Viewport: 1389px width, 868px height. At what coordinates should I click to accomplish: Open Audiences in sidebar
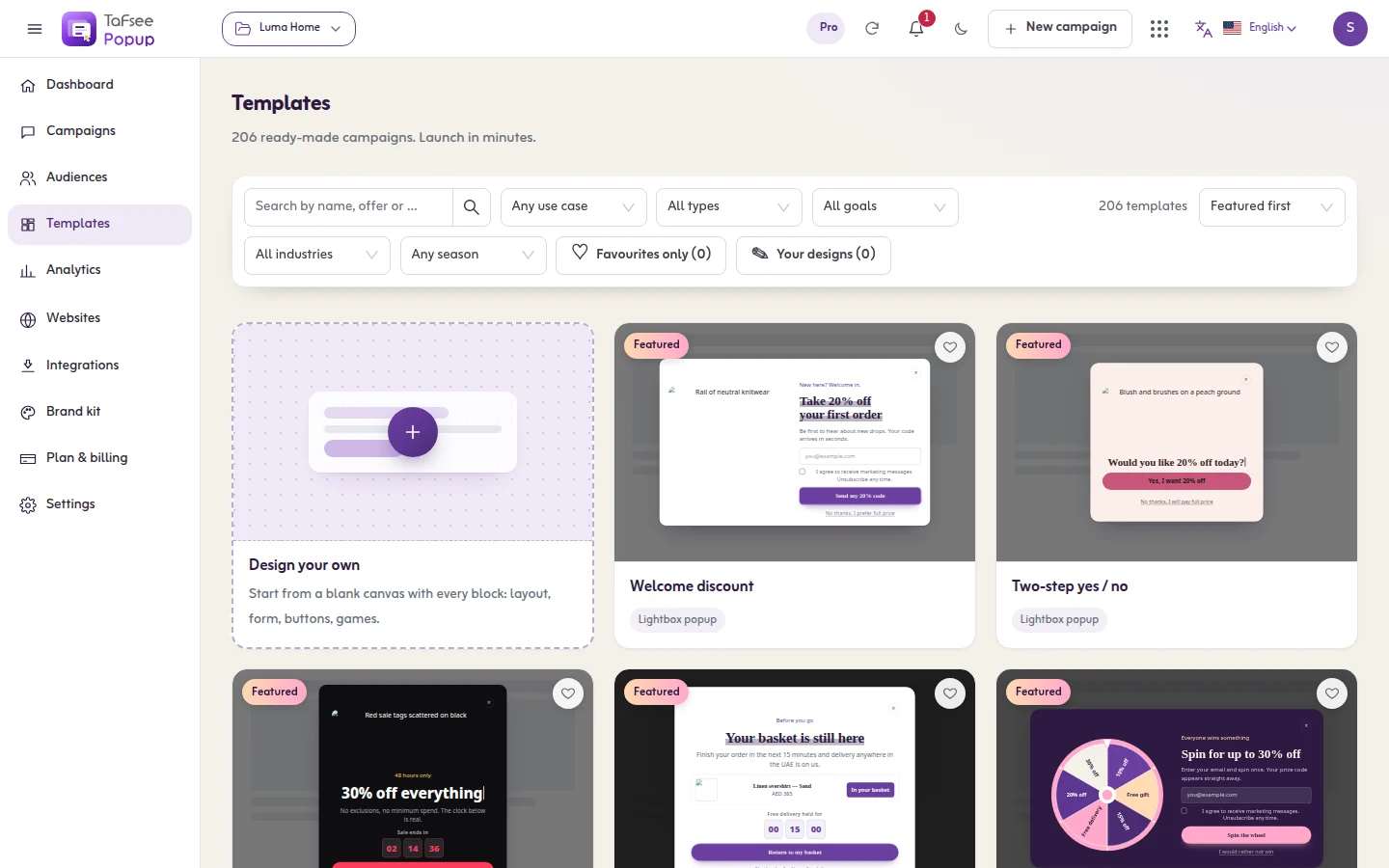tap(99, 177)
